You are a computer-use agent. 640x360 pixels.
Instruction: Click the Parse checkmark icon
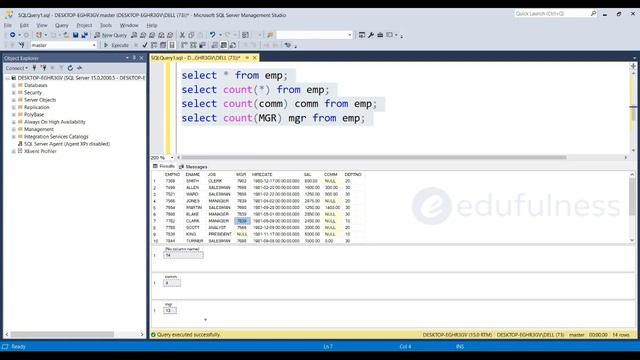[x=144, y=45]
